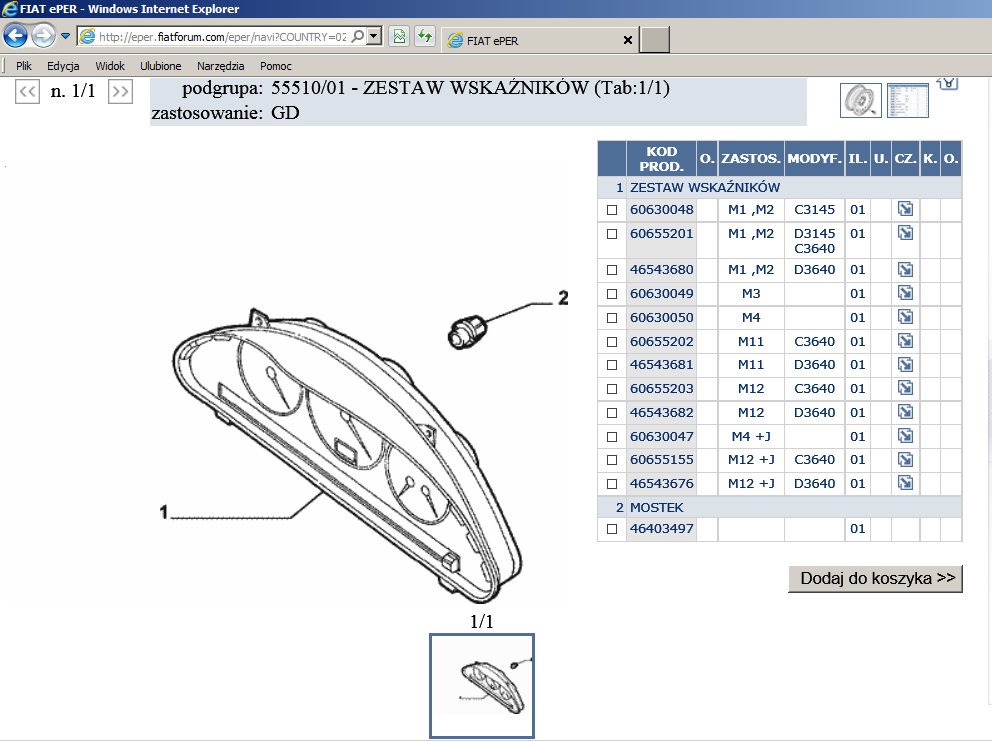Click the wheel drawing view icon
The image size is (992, 742).
[860, 101]
